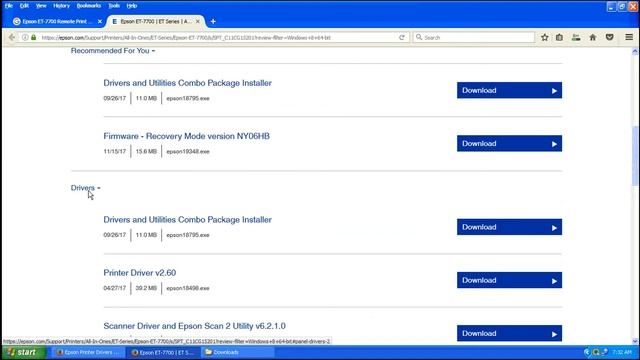Open the Edit menu
Screen dimensions: 640x360
click(24, 6)
